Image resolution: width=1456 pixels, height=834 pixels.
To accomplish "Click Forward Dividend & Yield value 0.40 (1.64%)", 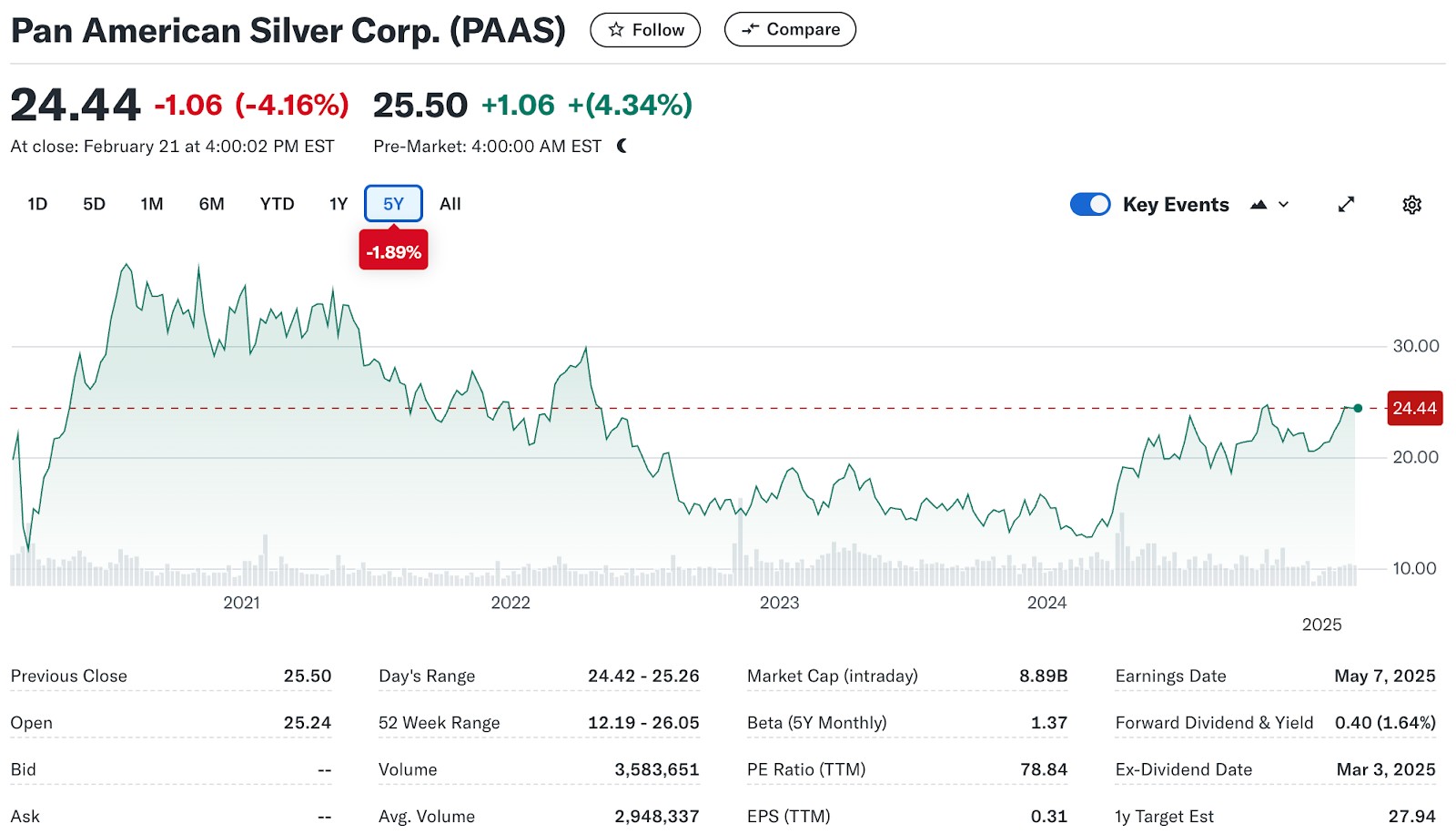I will click(1385, 722).
